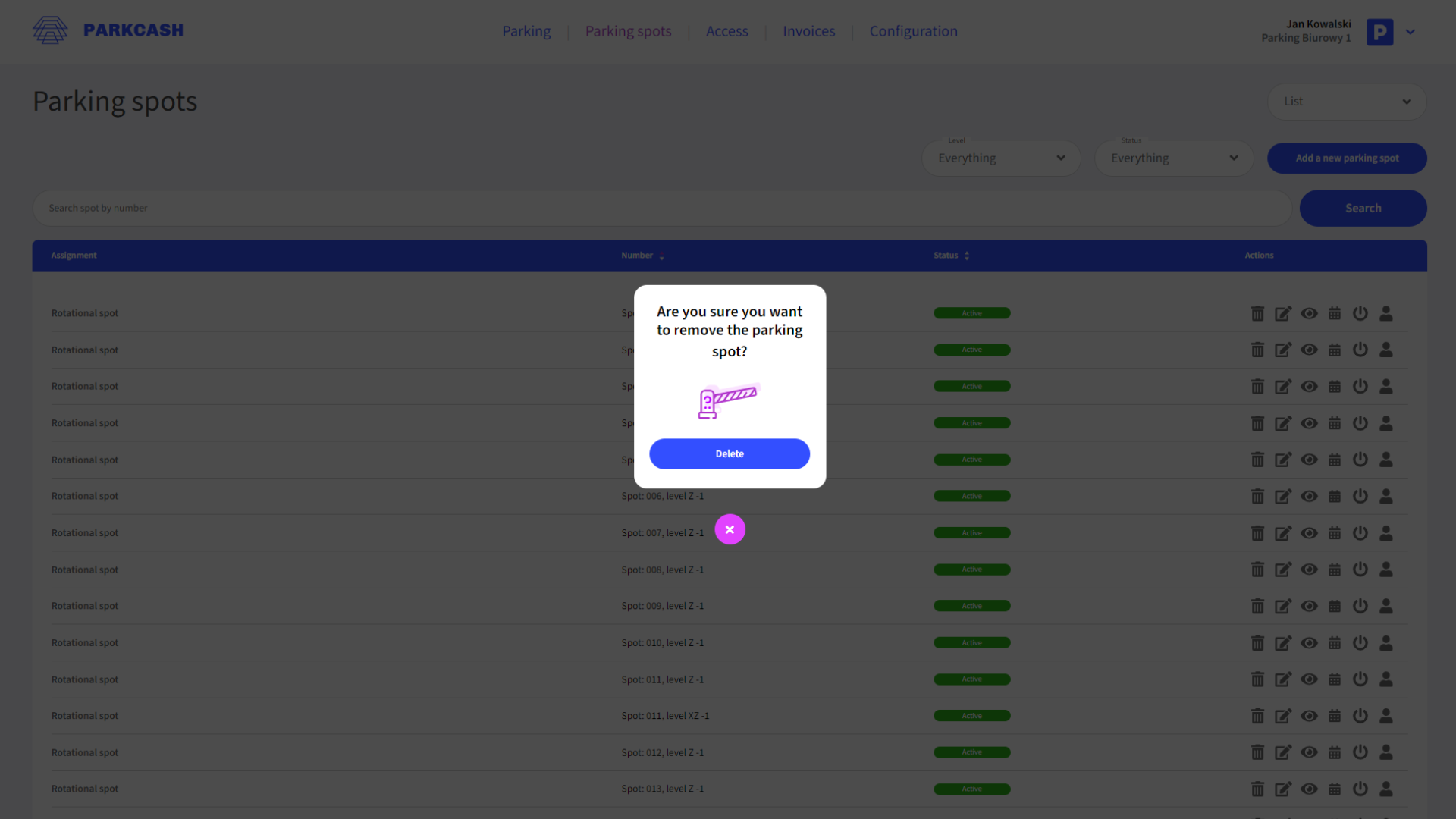This screenshot has height=819, width=1456.
Task: Click the edit (pencil) icon for Spot 010
Action: point(1283,642)
